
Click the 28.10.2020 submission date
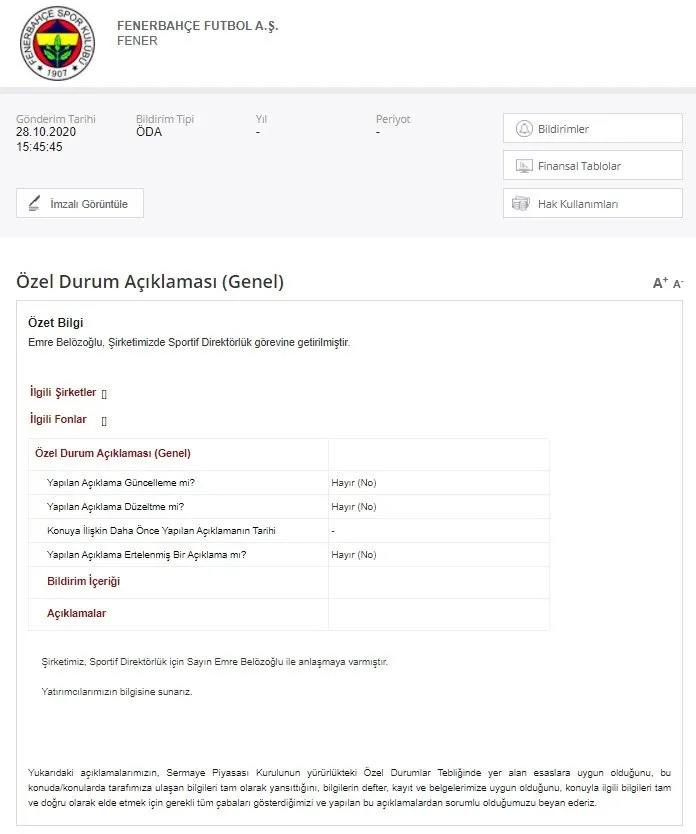click(x=46, y=132)
